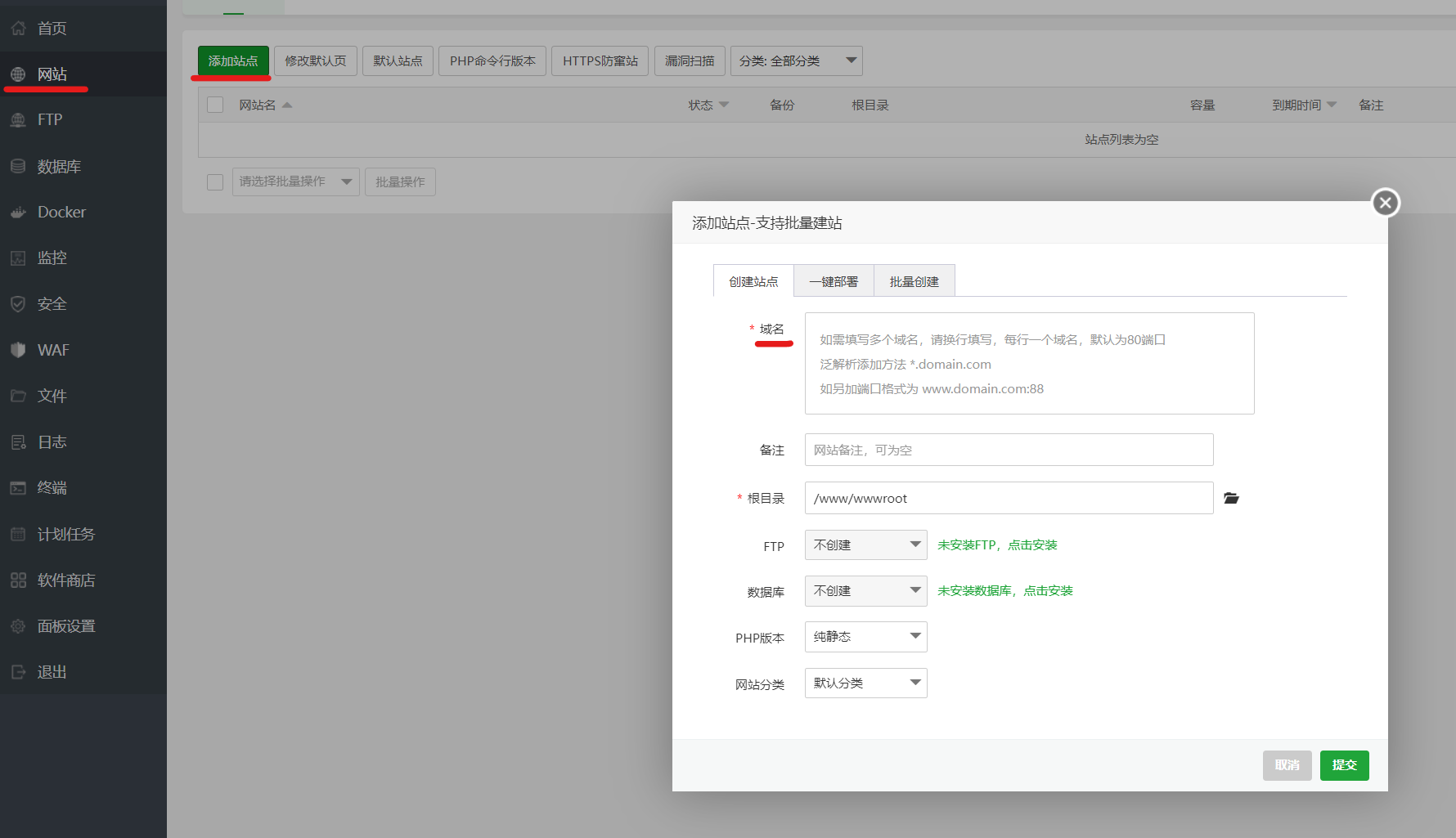Sort the table by 网站名 column
1456x838 pixels.
[x=265, y=105]
